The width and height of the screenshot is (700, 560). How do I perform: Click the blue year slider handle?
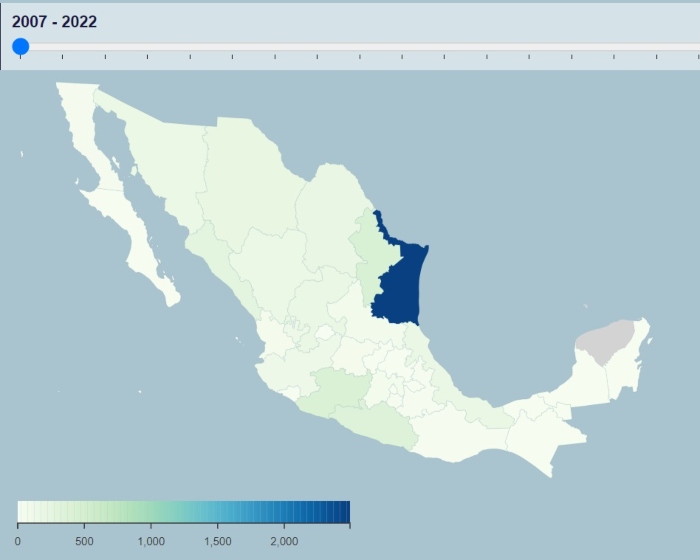click(20, 46)
